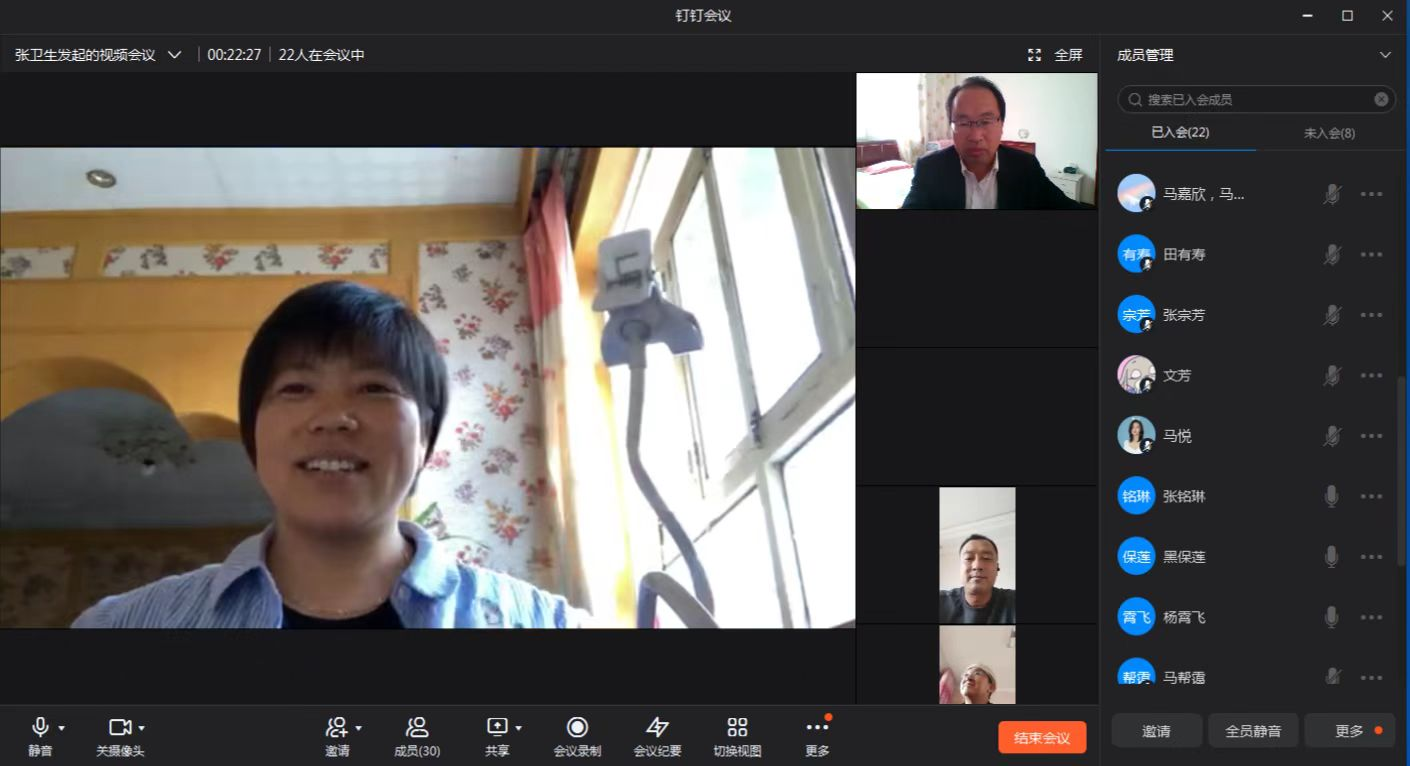Click the 会议录制 record icon

click(x=577, y=728)
